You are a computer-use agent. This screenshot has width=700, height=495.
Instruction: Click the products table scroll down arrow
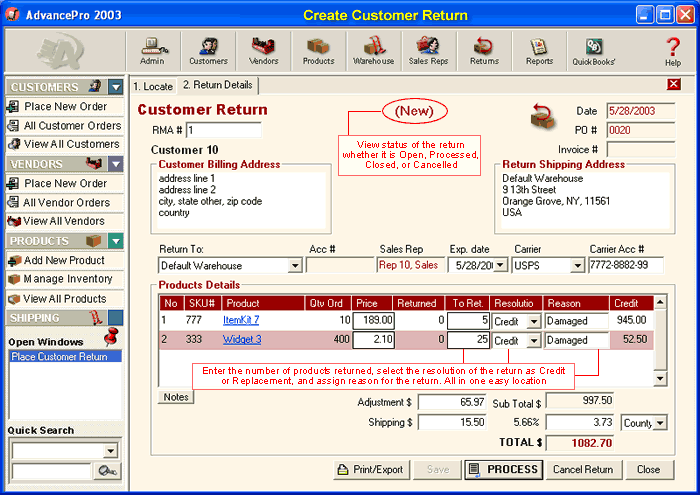[x=660, y=379]
